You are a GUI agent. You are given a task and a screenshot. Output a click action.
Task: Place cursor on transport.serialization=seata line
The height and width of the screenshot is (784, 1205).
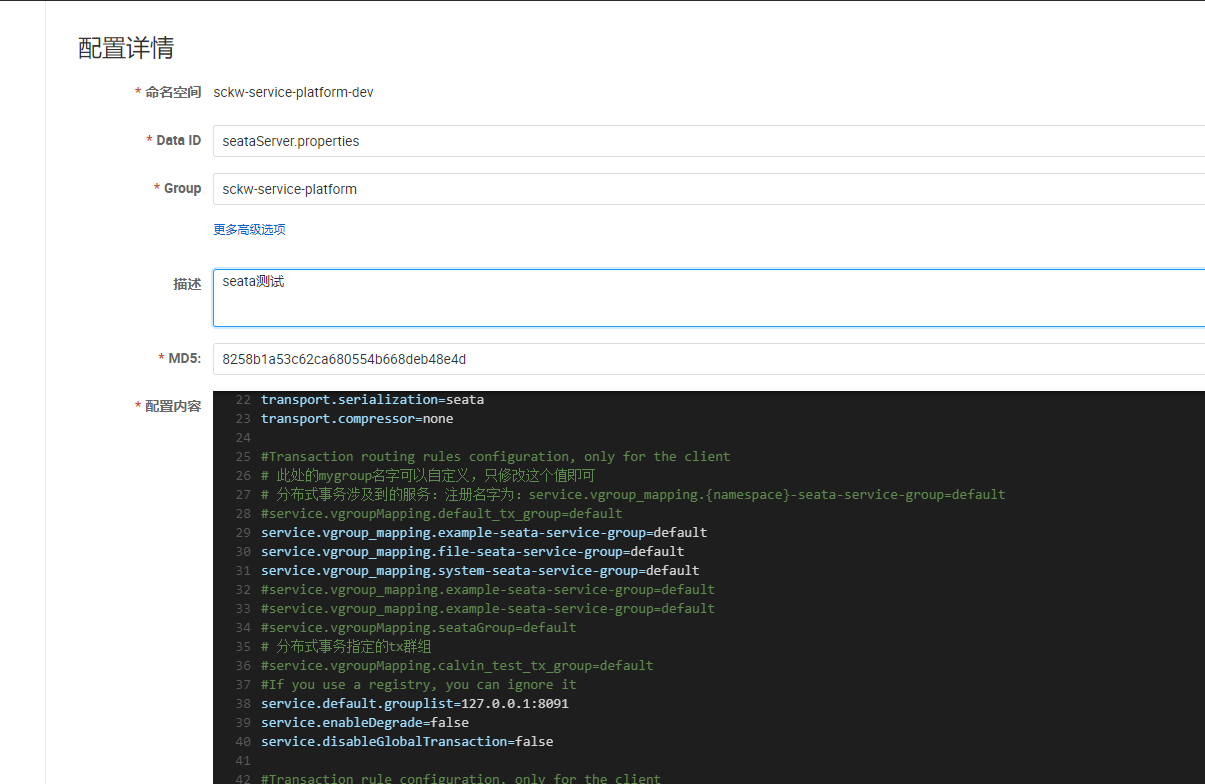(x=372, y=400)
